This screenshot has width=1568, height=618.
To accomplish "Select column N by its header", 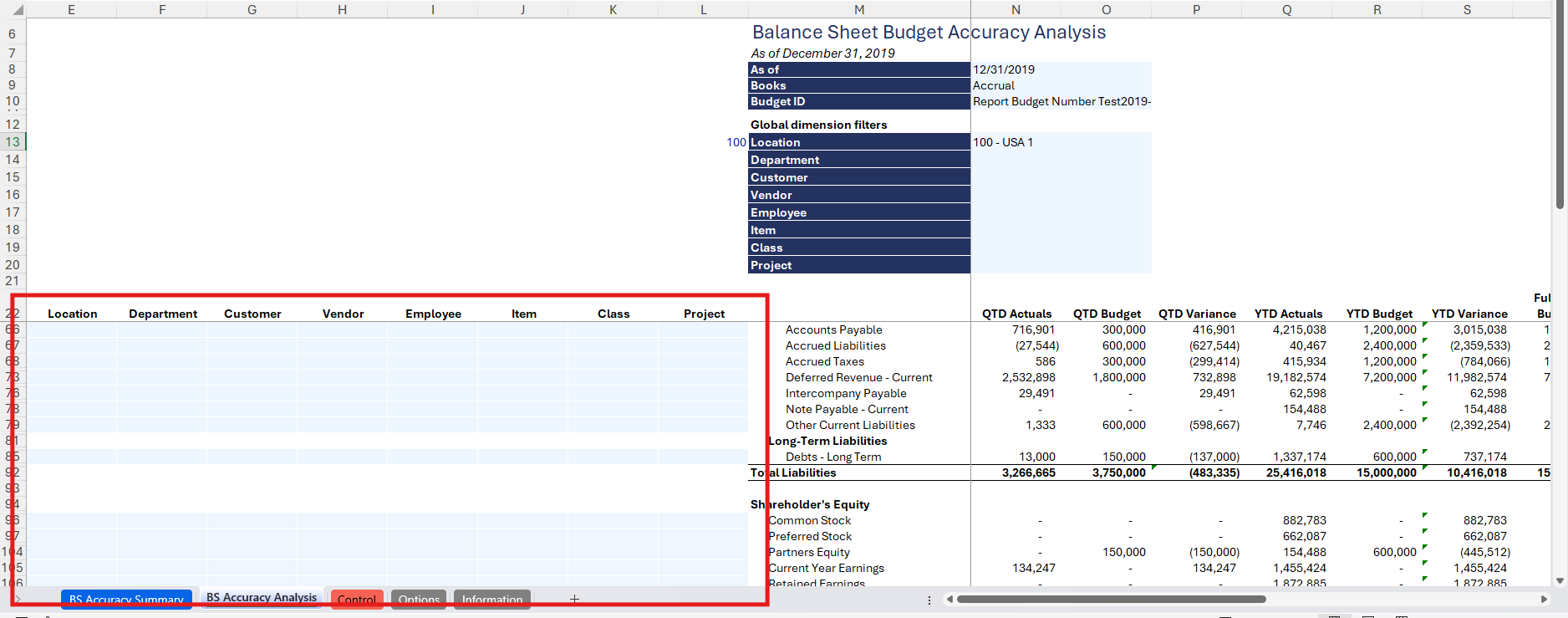I will (1016, 10).
